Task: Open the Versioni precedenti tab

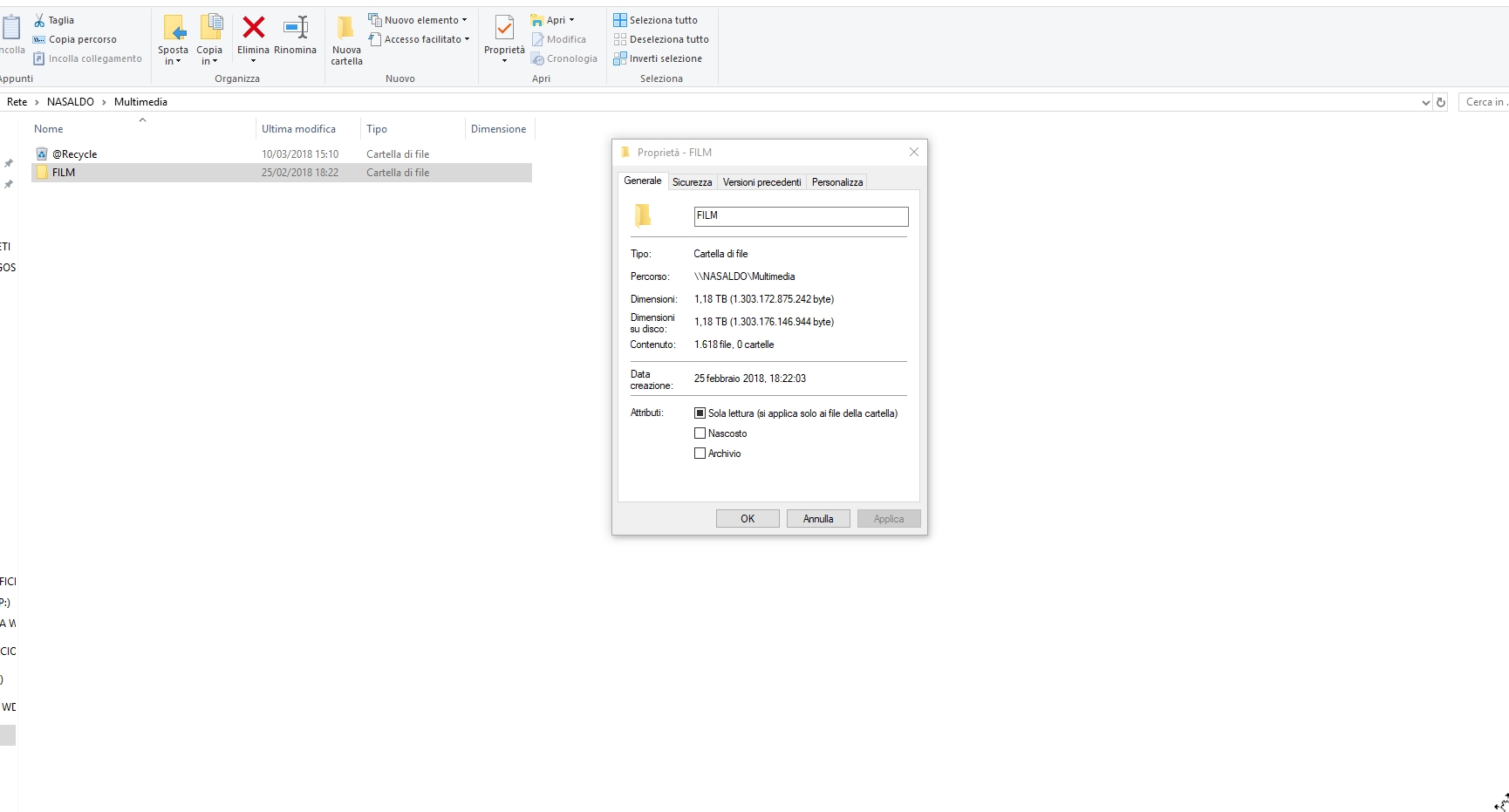Action: [x=761, y=182]
